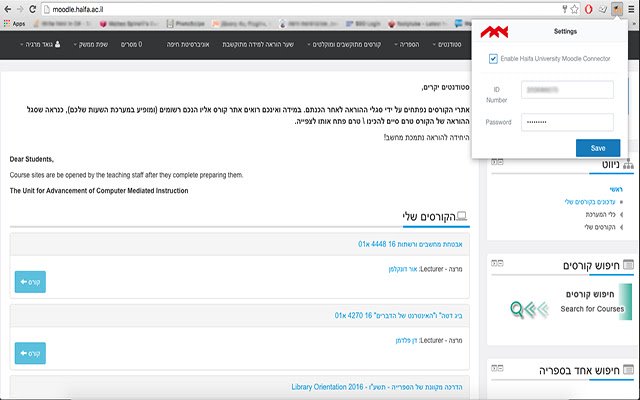Click the red Haifa University logo in popup
The width and height of the screenshot is (640, 400).
point(494,31)
